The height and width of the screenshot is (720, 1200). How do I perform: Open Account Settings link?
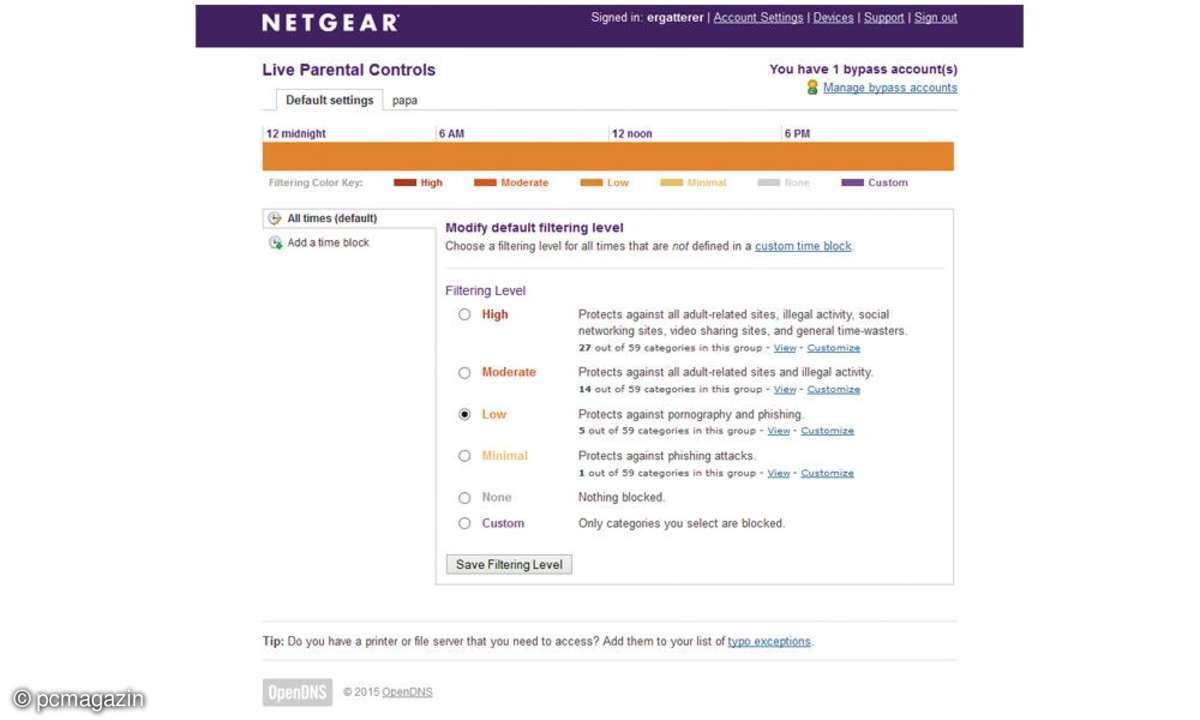758,18
